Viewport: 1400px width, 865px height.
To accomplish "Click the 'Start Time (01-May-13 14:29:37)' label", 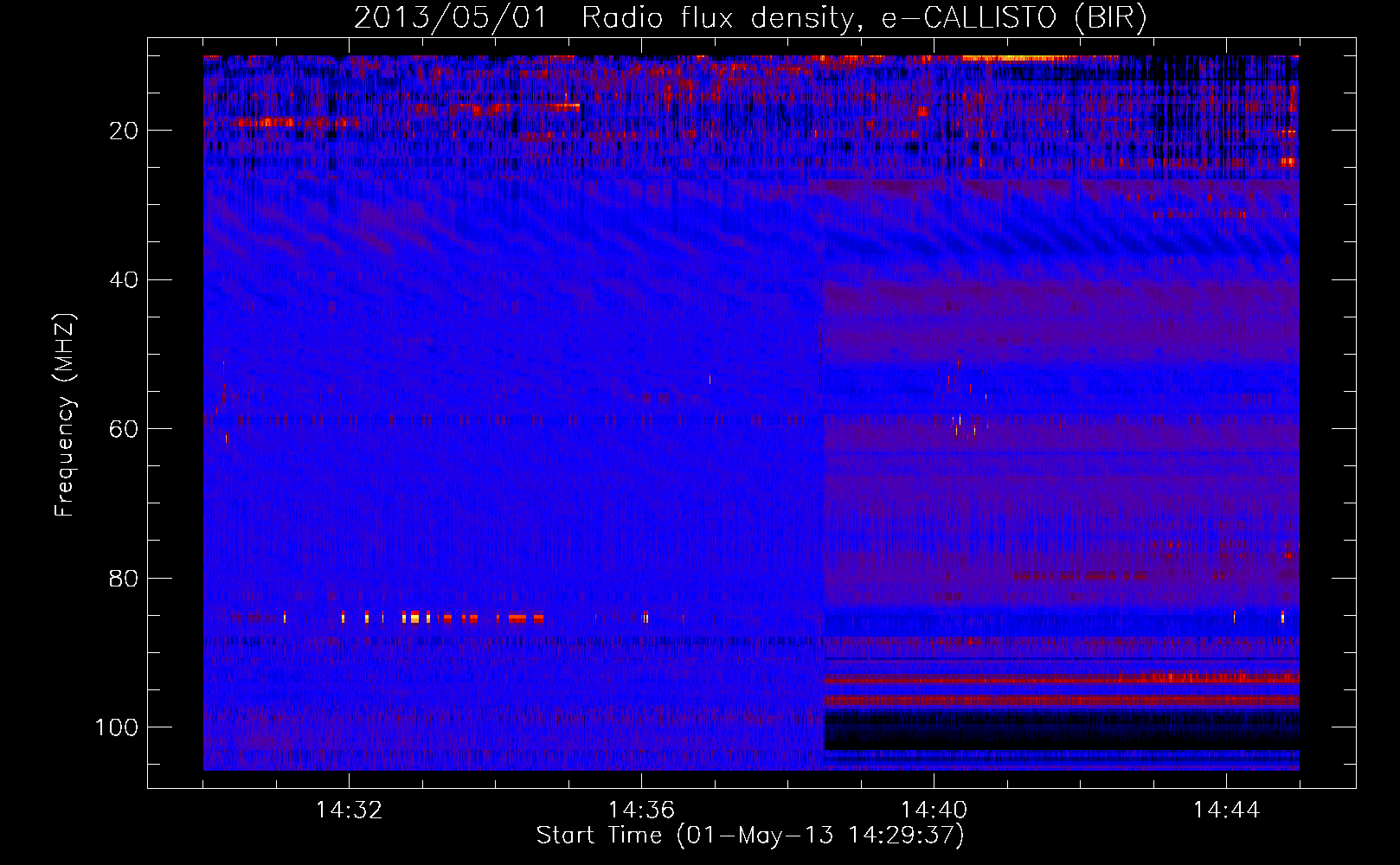I will [x=750, y=836].
